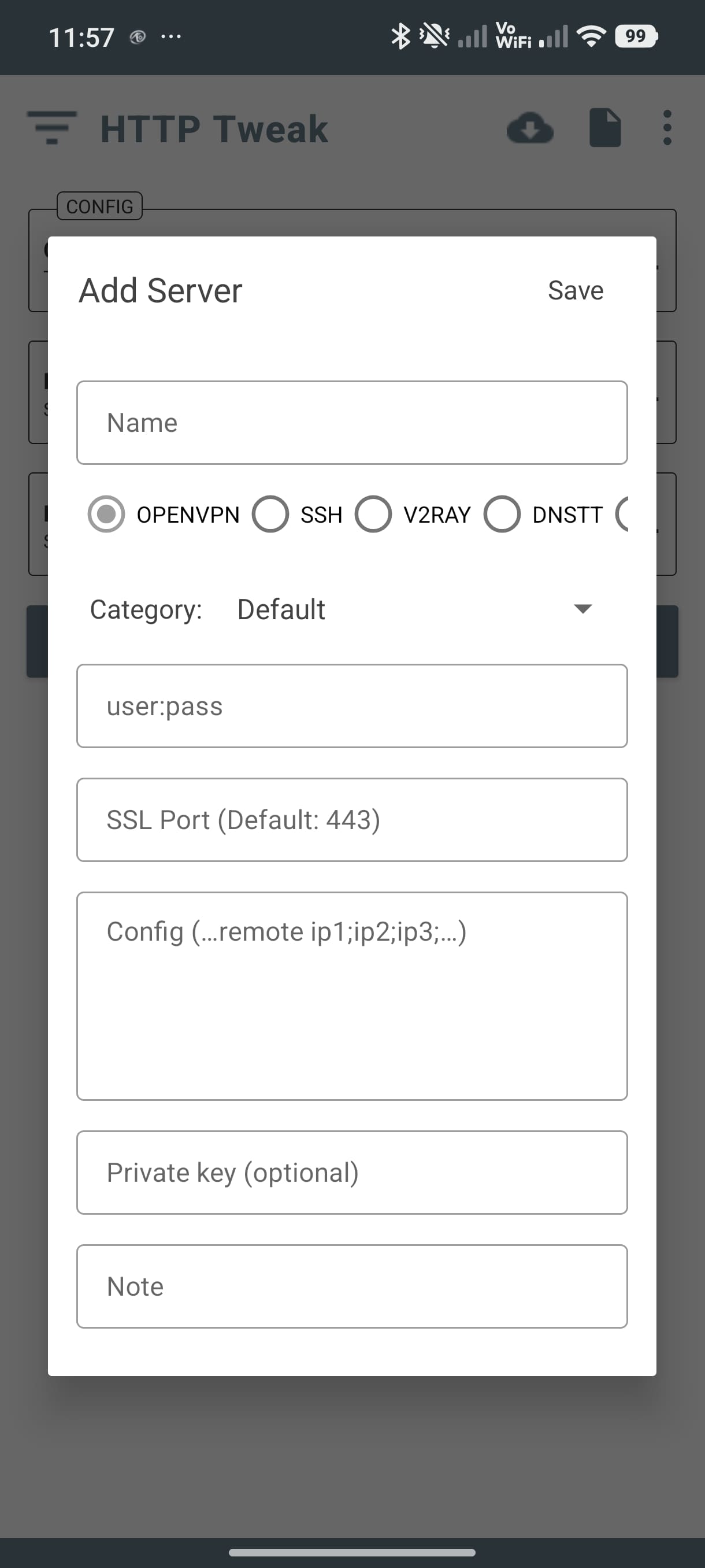Image resolution: width=705 pixels, height=1568 pixels.
Task: Tap the battery level indicator
Action: 636,36
